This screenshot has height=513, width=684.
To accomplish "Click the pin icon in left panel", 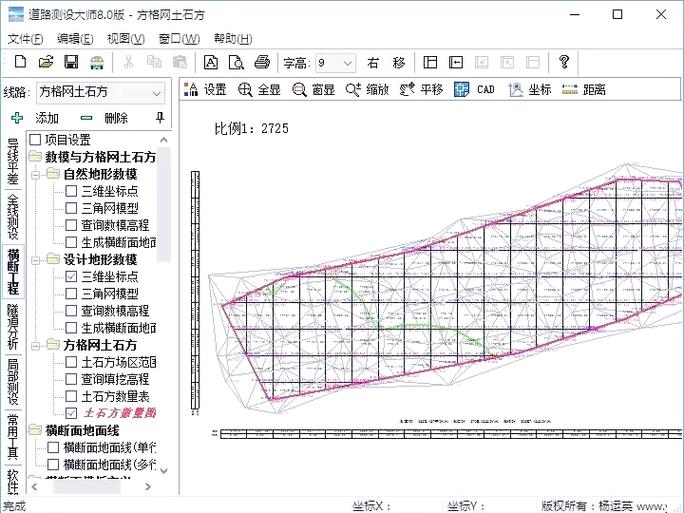I will point(160,117).
